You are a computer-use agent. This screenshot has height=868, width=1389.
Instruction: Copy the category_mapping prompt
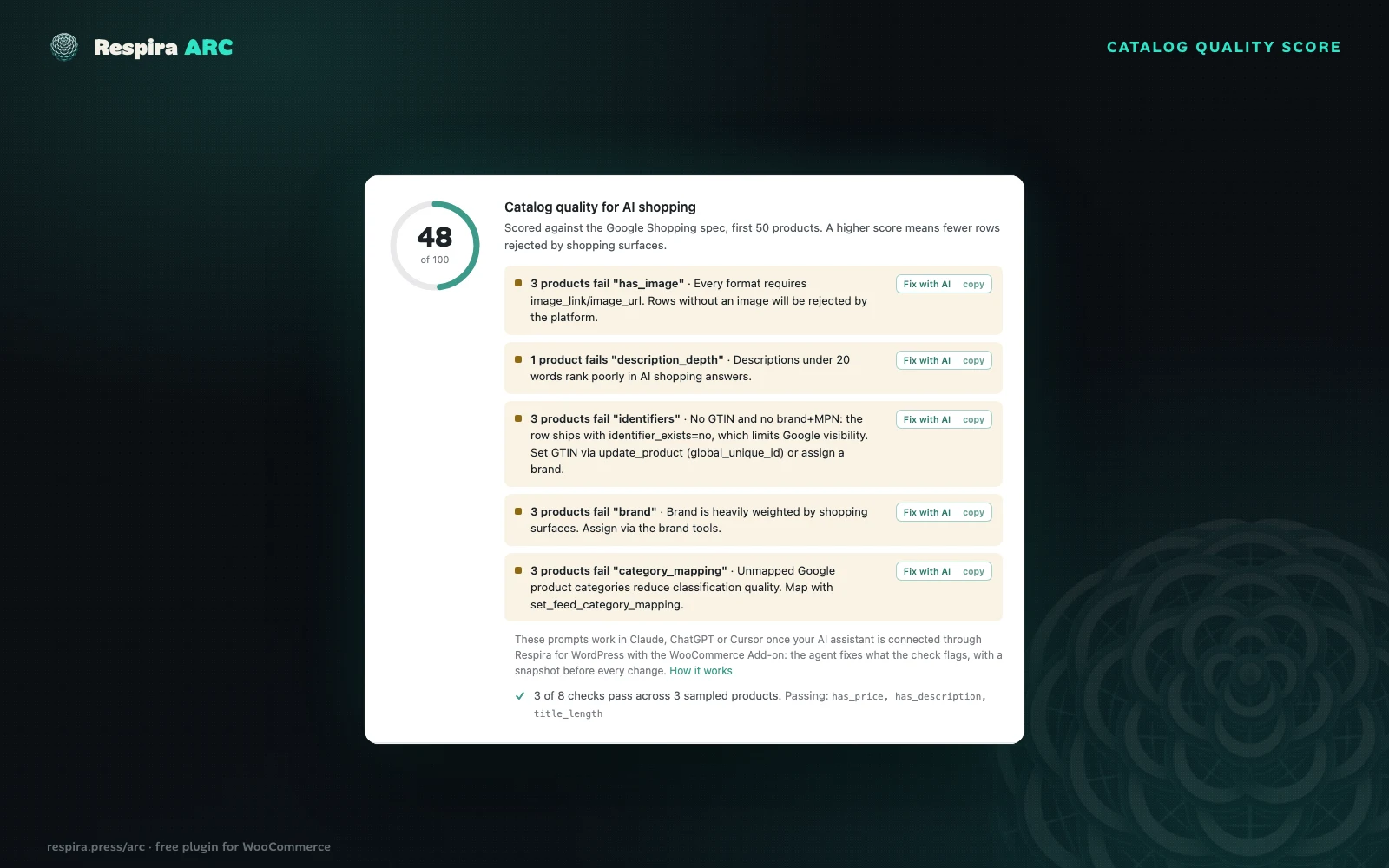click(x=973, y=571)
